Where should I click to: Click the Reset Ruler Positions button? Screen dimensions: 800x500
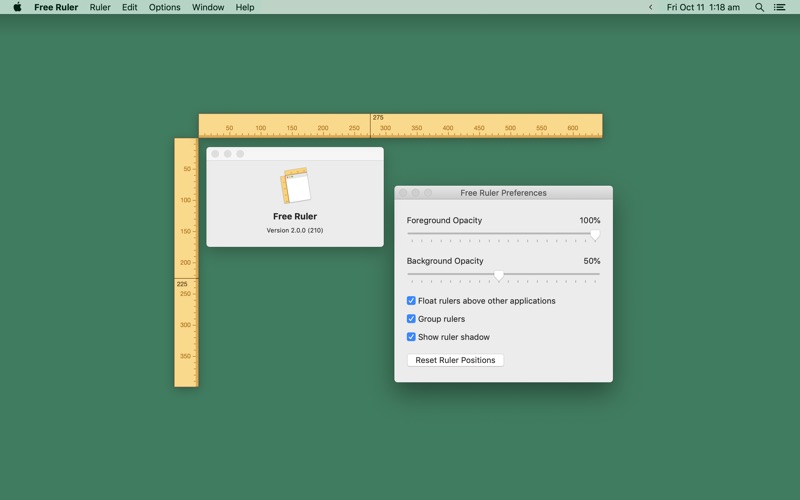455,360
